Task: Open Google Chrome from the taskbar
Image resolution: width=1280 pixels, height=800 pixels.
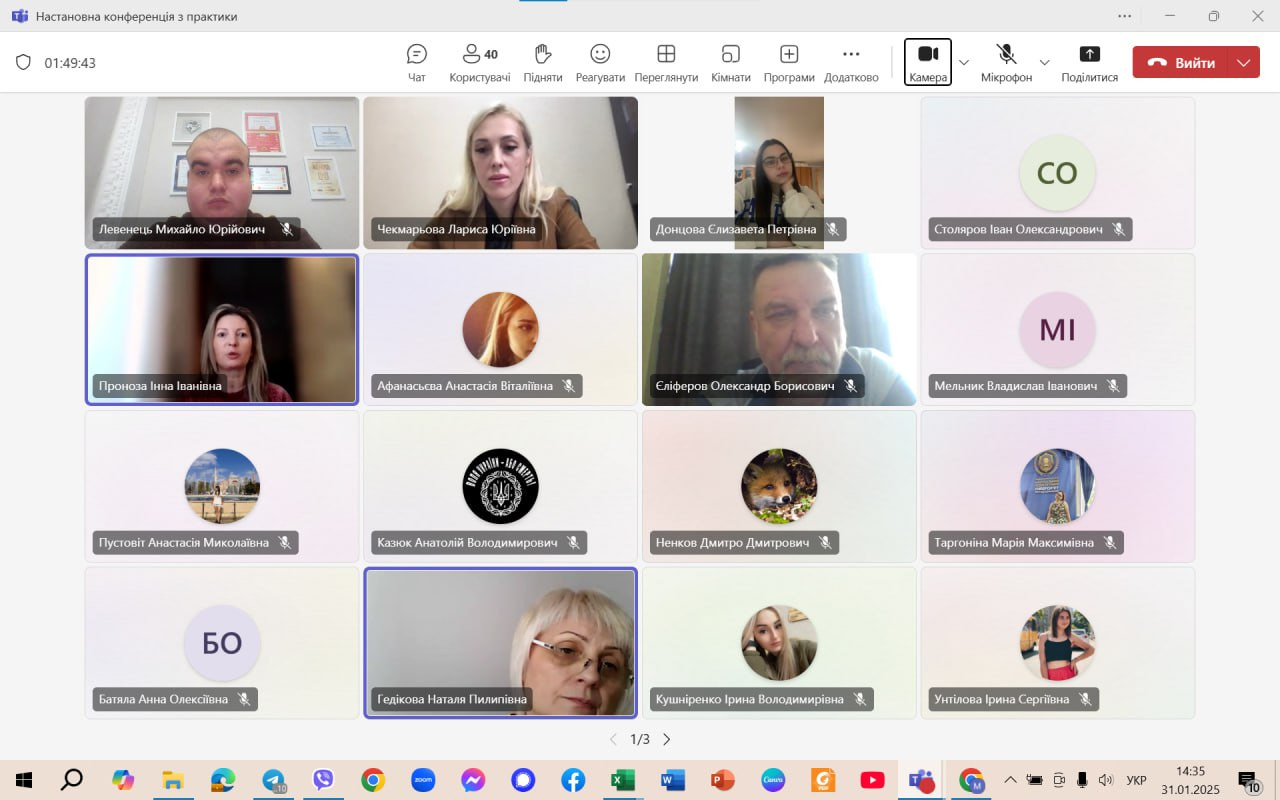Action: pyautogui.click(x=373, y=780)
